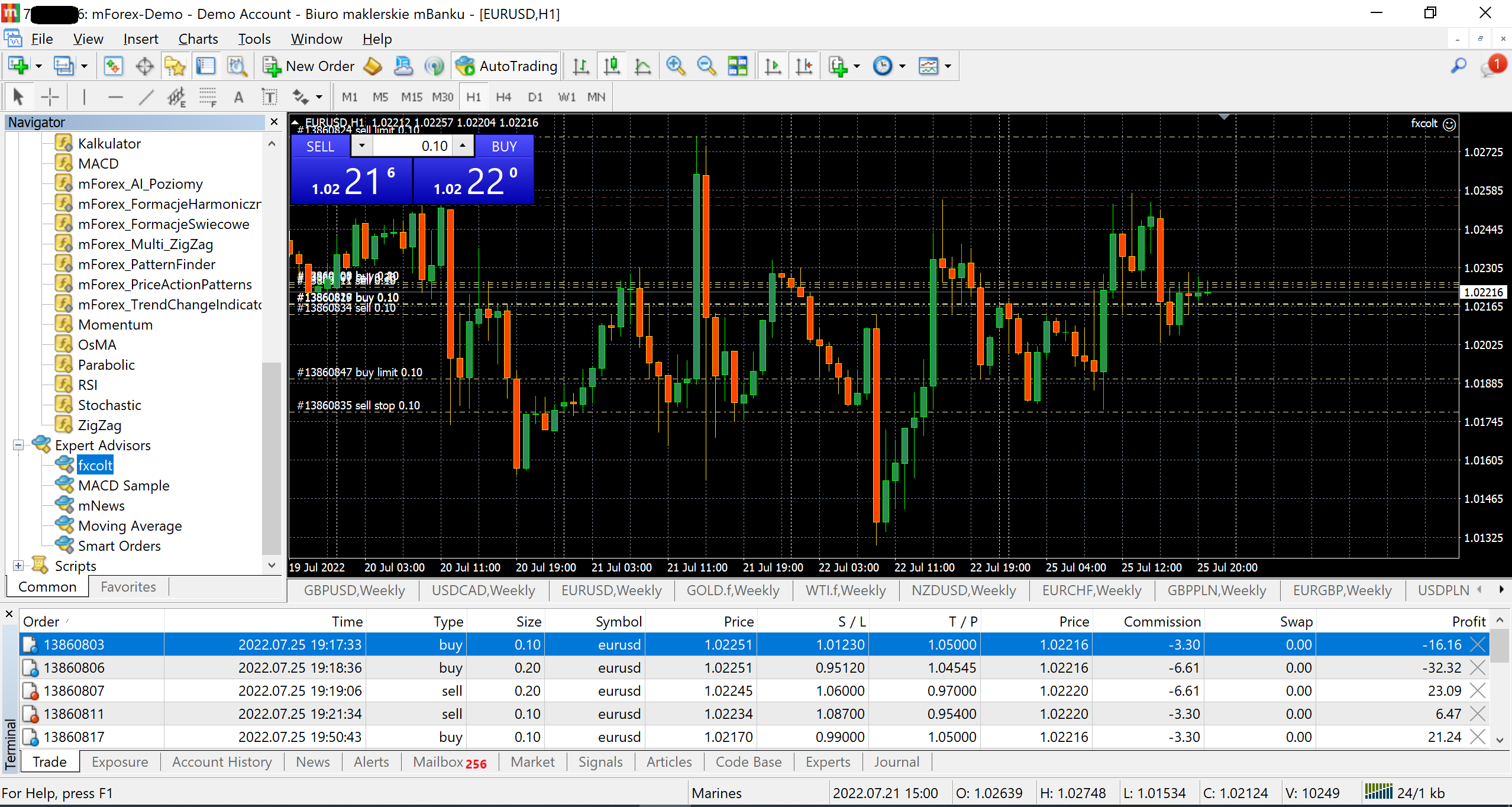This screenshot has width=1512, height=807.
Task: Open the Data Window crosshair icon
Action: (x=144, y=66)
